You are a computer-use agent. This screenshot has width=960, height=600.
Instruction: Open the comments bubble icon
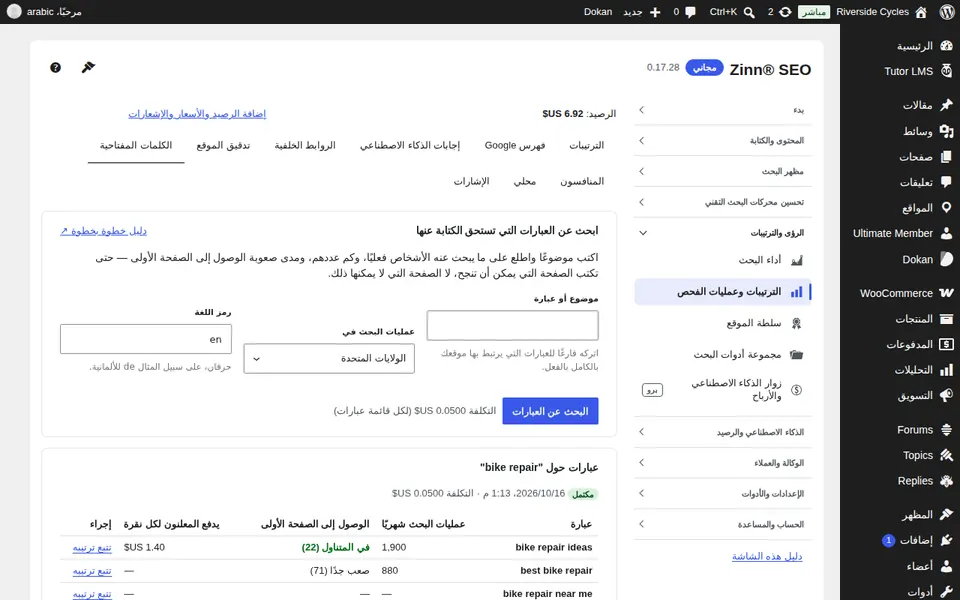click(691, 12)
